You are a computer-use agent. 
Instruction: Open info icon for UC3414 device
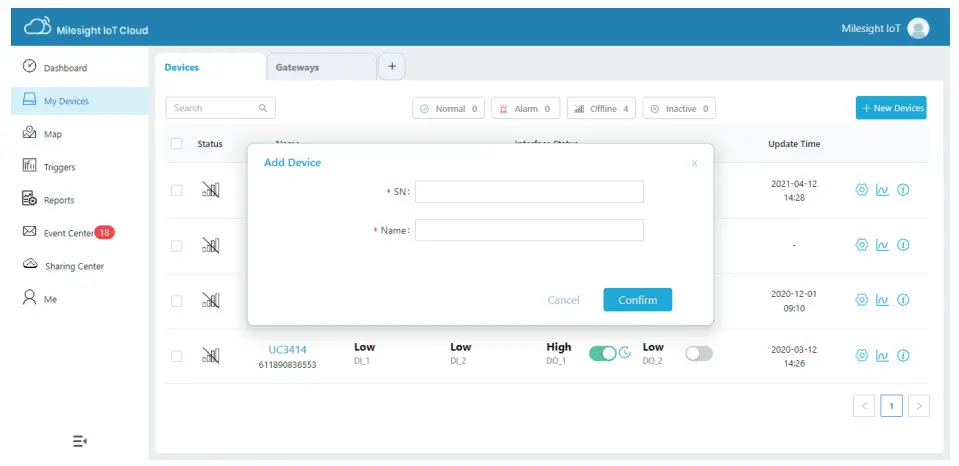[x=903, y=355]
